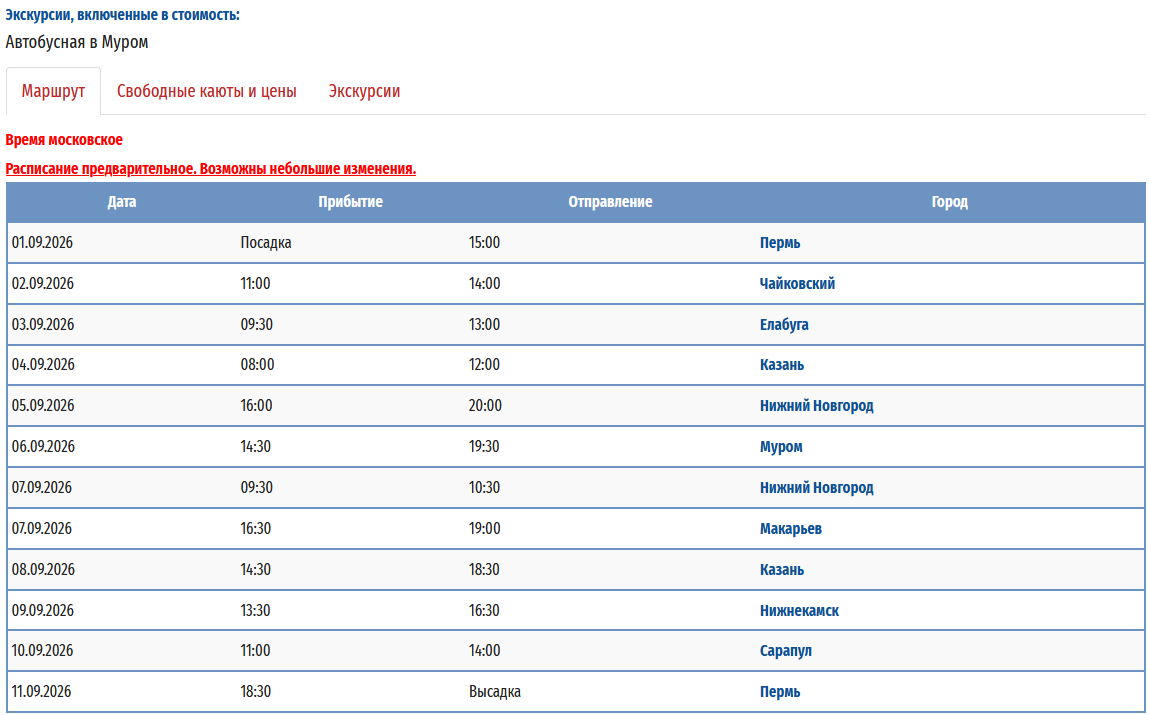Open the Муром city link
Image resolution: width=1149 pixels, height=715 pixels.
click(x=781, y=447)
